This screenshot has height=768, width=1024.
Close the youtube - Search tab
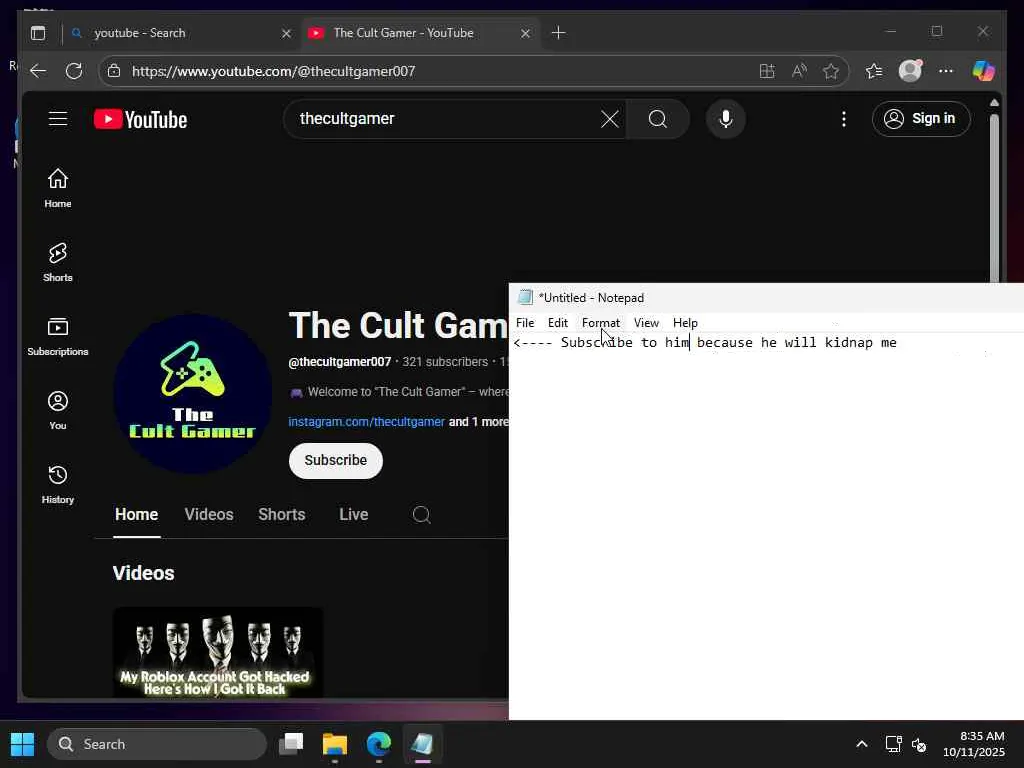pyautogui.click(x=286, y=33)
